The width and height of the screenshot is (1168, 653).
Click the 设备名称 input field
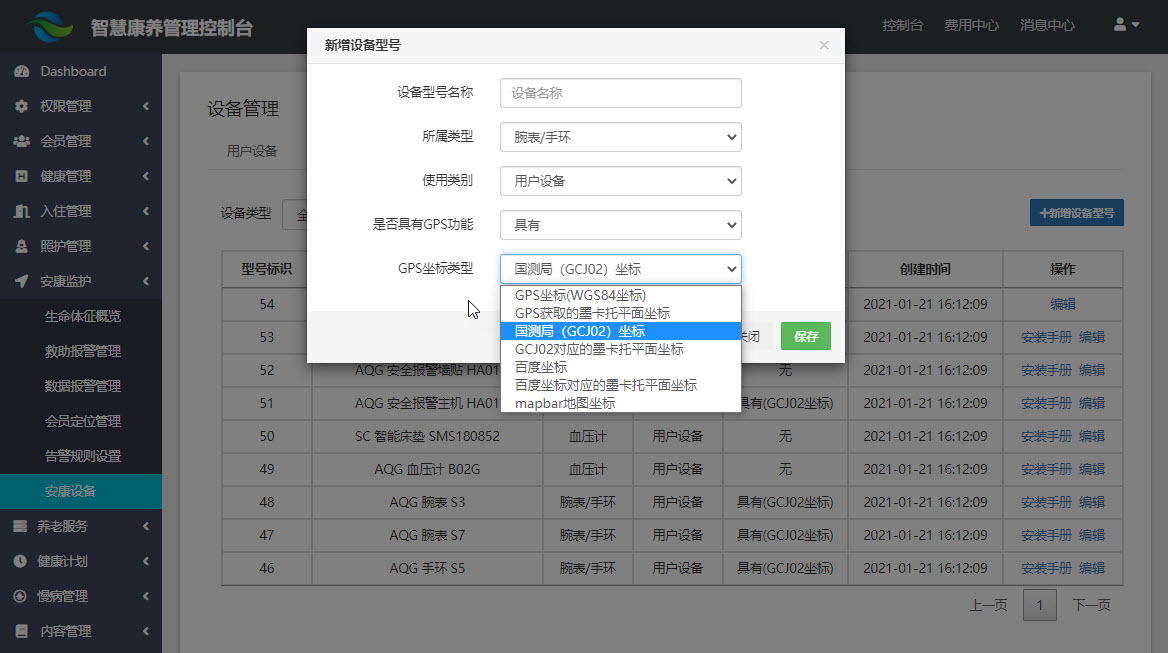click(620, 93)
